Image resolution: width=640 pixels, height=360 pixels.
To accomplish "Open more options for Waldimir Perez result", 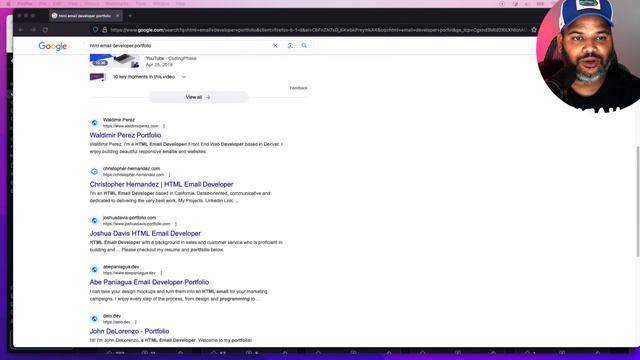I will pyautogui.click(x=164, y=126).
